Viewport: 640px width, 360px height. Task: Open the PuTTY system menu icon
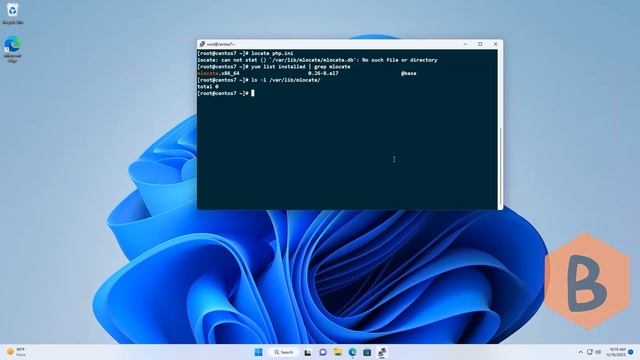pyautogui.click(x=202, y=44)
